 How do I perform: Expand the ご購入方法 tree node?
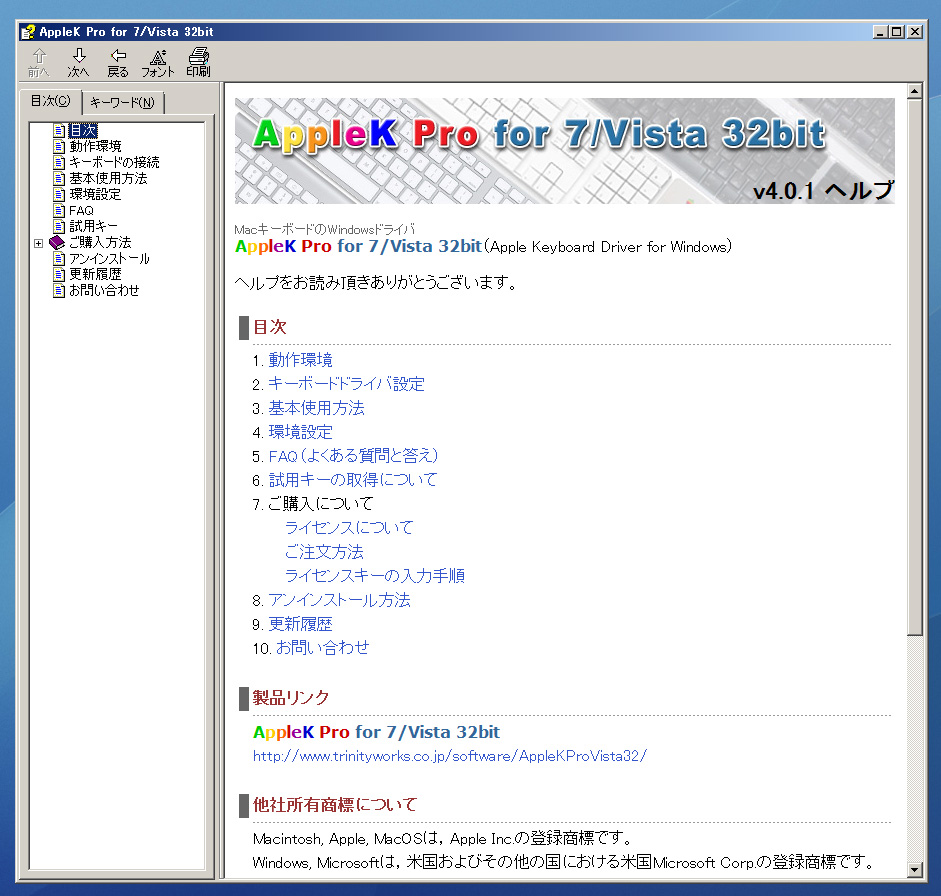pyautogui.click(x=38, y=243)
